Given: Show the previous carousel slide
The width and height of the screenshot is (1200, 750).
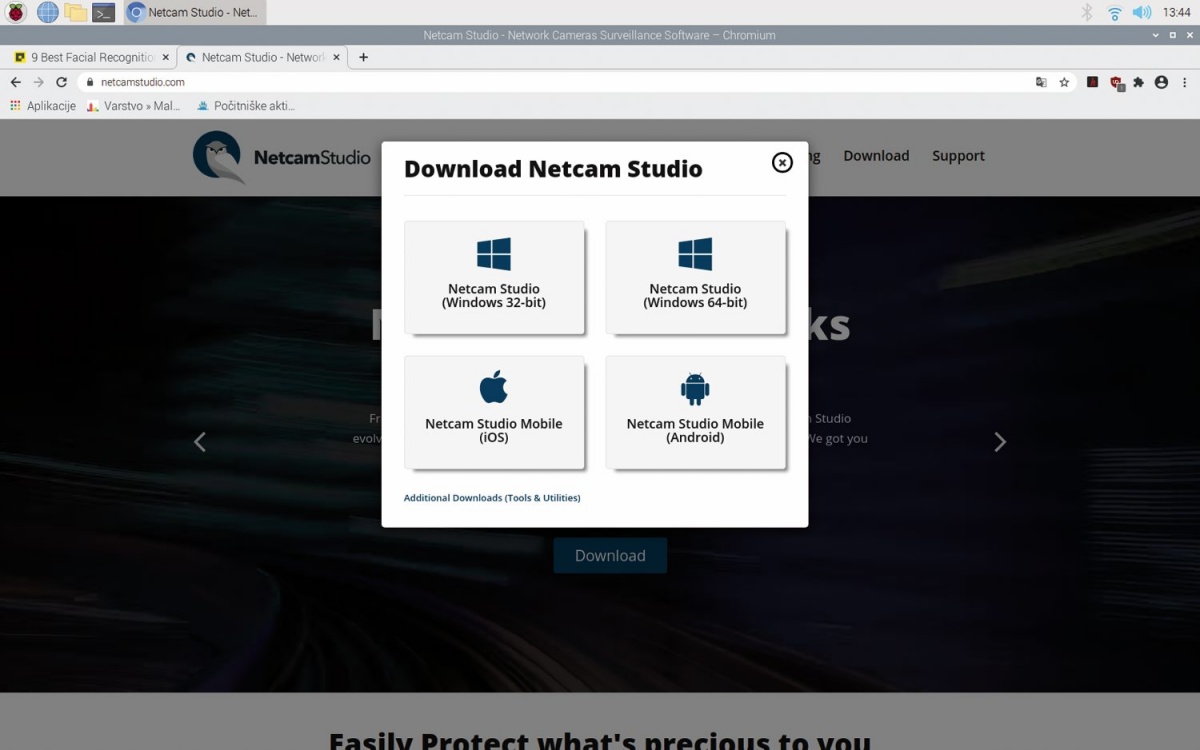Looking at the screenshot, I should click(200, 442).
